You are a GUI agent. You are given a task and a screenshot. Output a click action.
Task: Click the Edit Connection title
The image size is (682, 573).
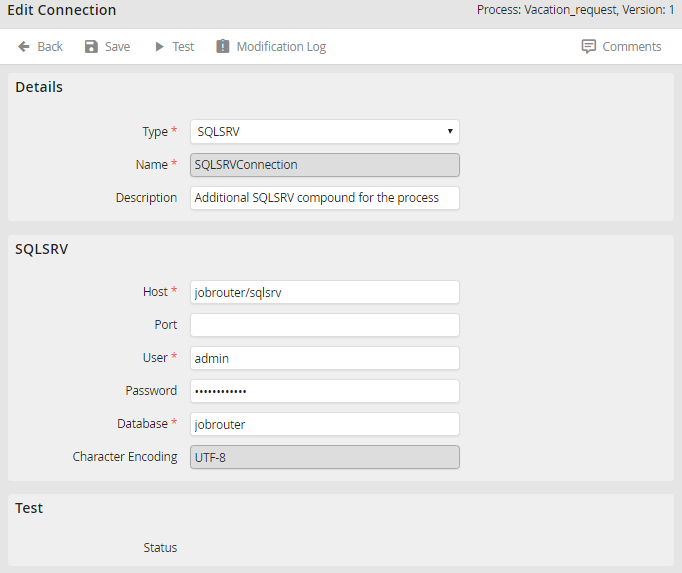point(62,10)
